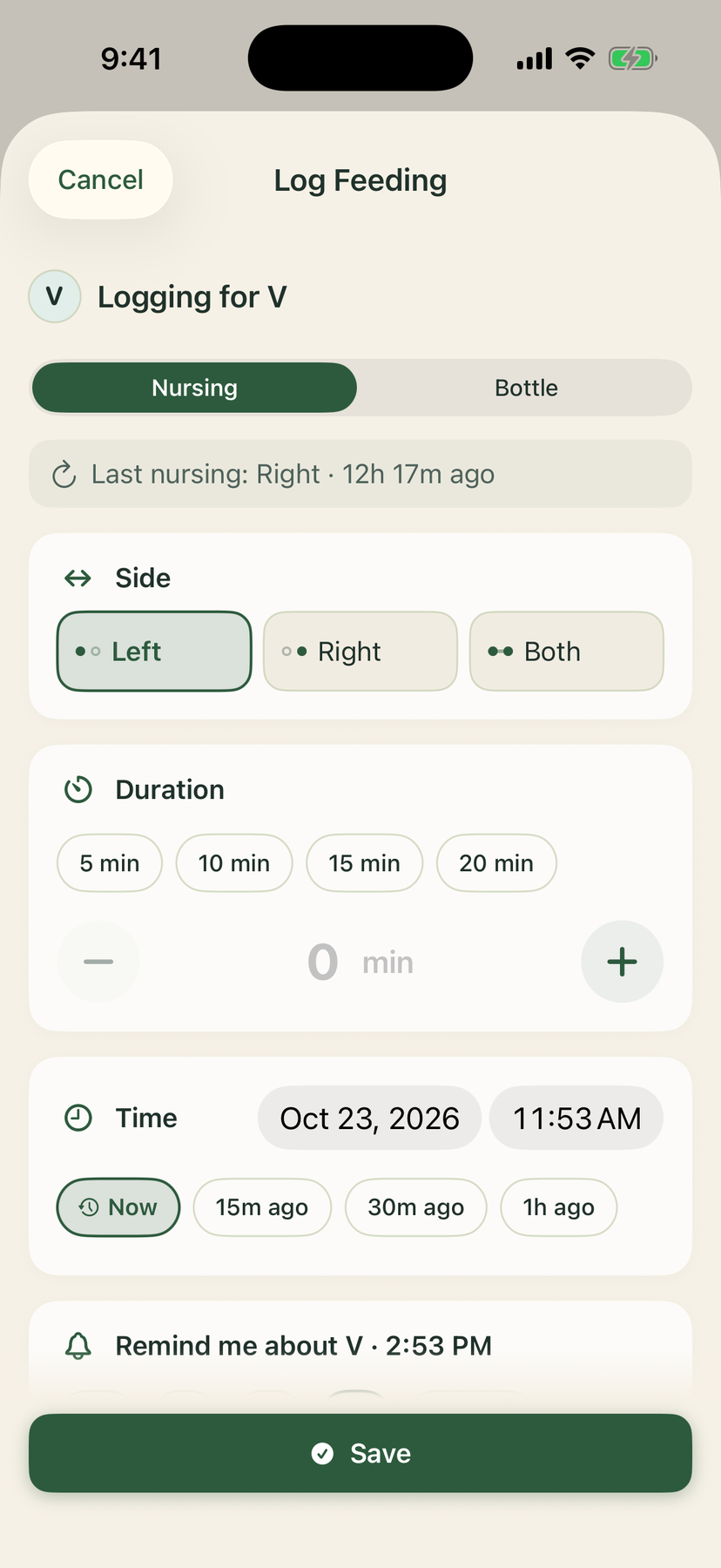Tap the Cancel button
Viewport: 721px width, 1568px height.
tap(100, 179)
